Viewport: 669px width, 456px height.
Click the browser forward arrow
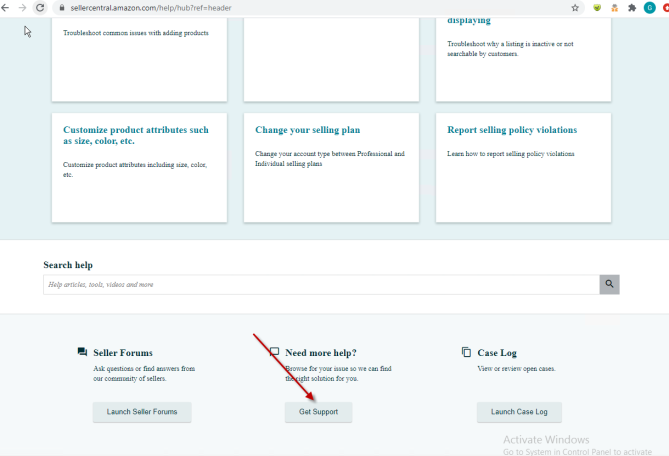pyautogui.click(x=22, y=8)
